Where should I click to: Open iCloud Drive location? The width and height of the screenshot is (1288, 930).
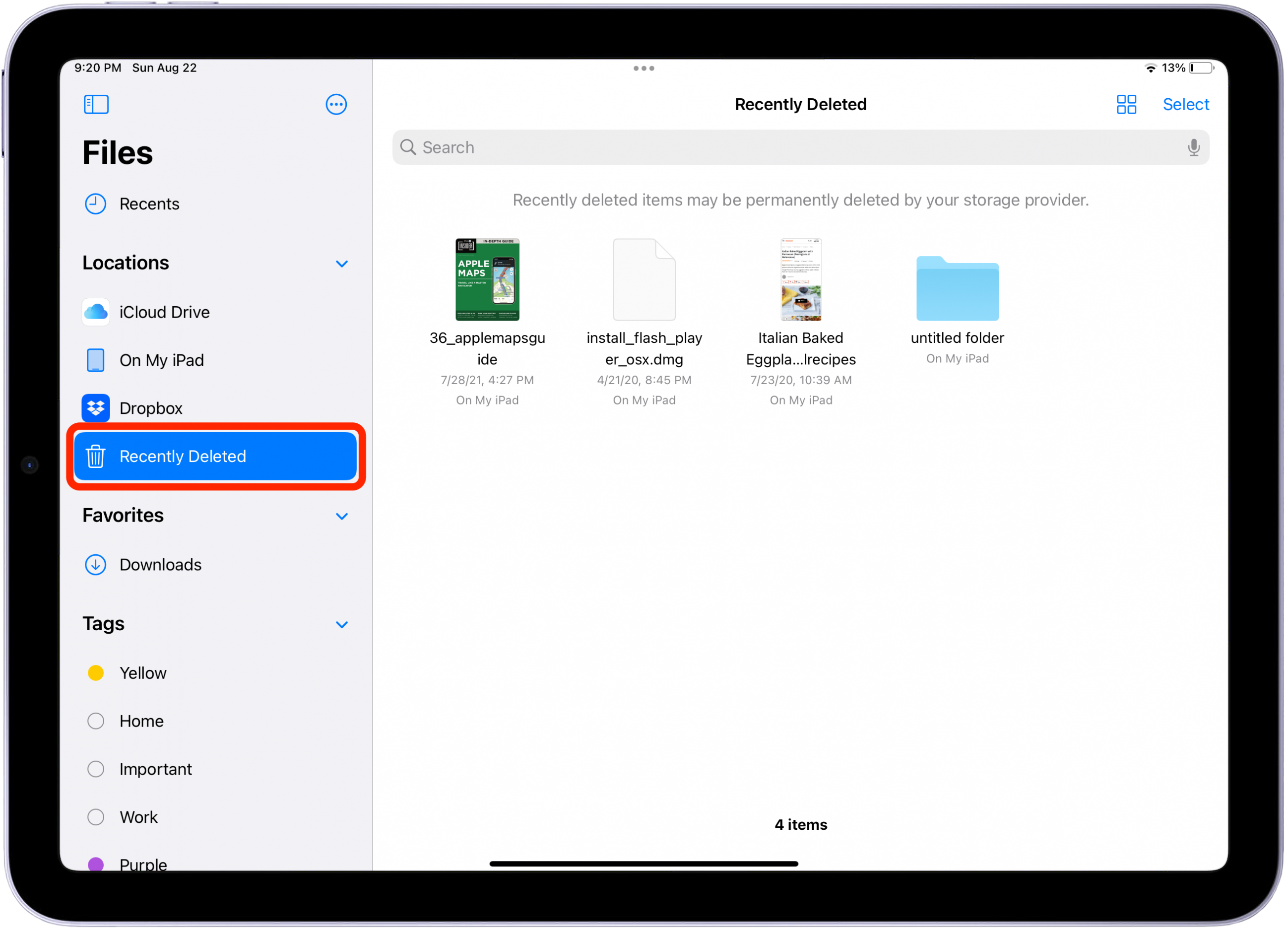click(164, 312)
